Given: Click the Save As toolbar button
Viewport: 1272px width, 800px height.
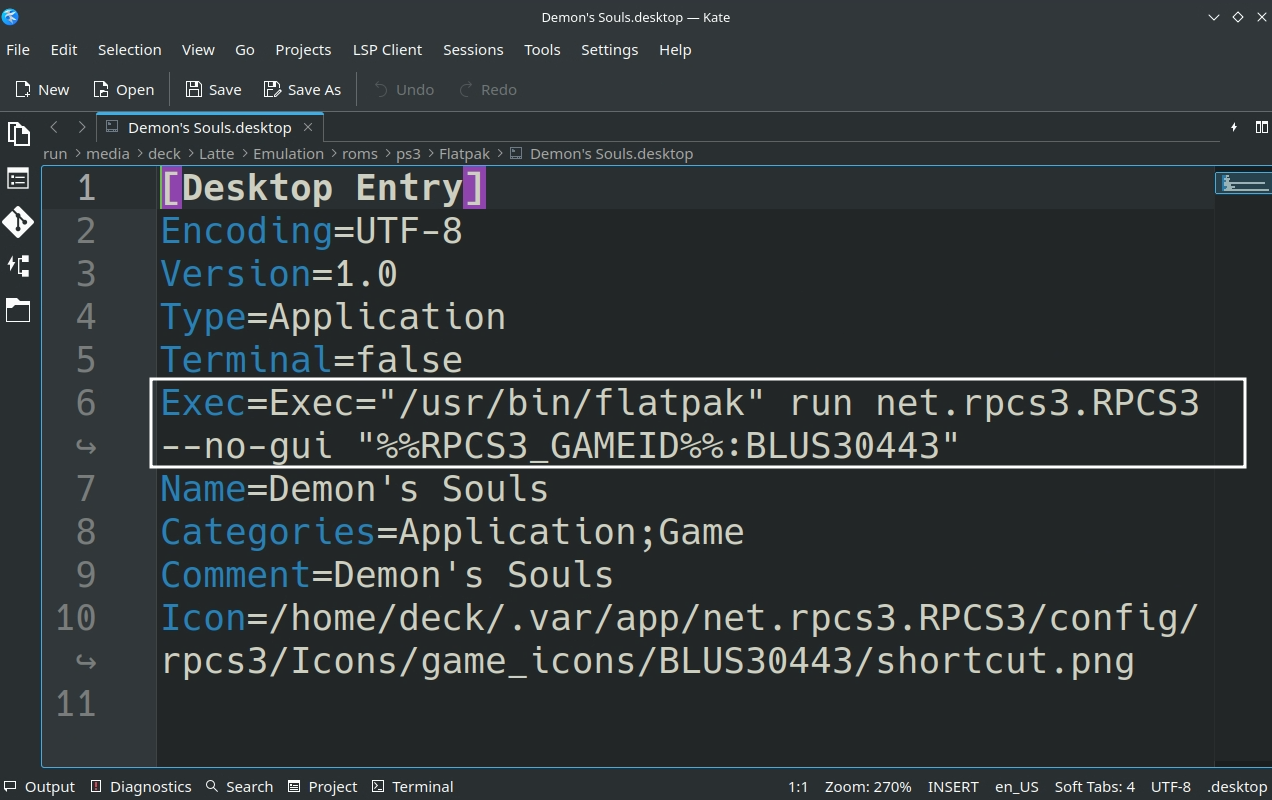Looking at the screenshot, I should 302,89.
